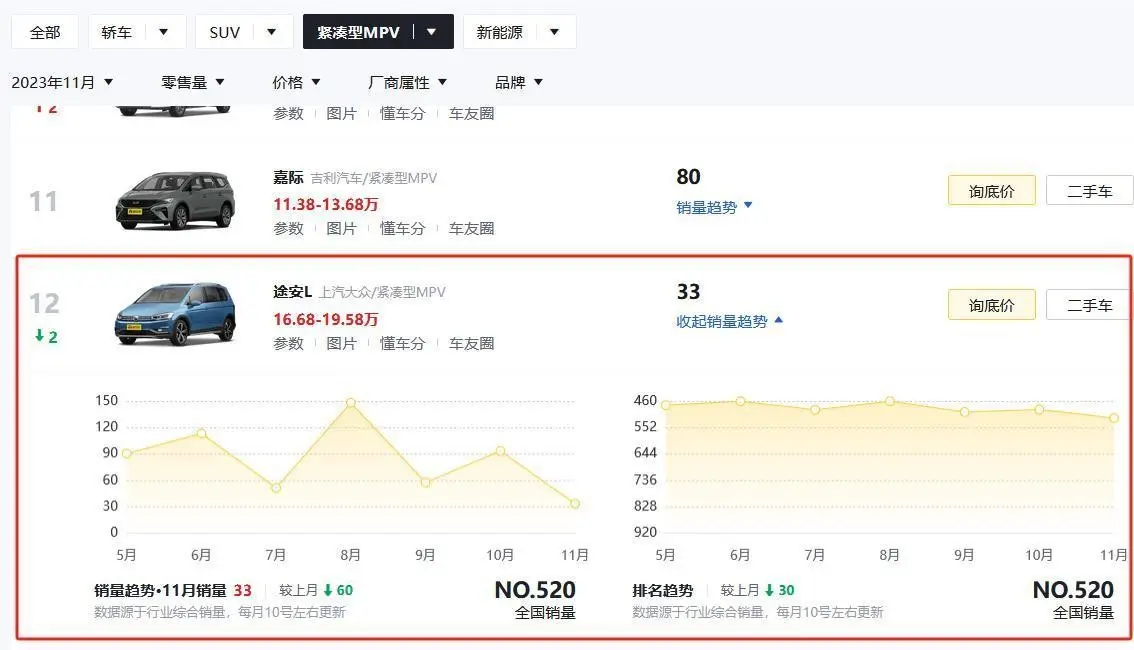The height and width of the screenshot is (650, 1134).
Task: Switch to the 新能源 tab
Action: pyautogui.click(x=499, y=33)
